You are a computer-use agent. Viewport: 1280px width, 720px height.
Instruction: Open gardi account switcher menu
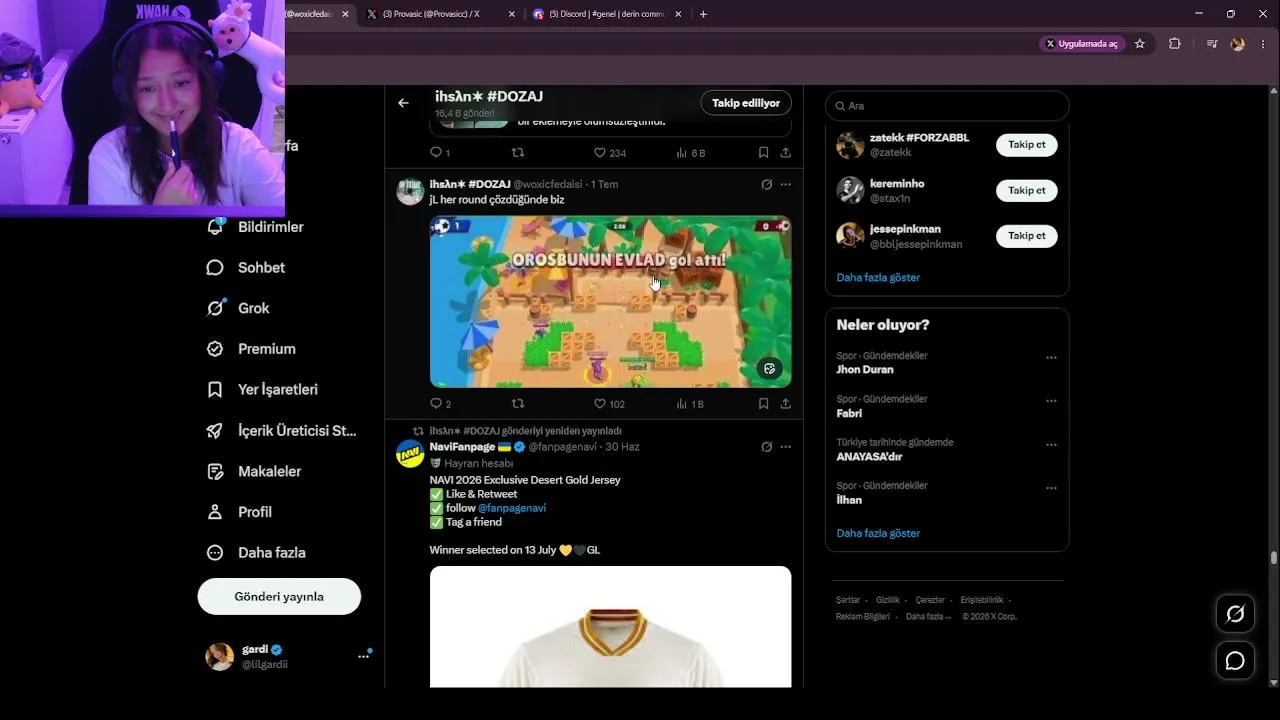point(288,656)
